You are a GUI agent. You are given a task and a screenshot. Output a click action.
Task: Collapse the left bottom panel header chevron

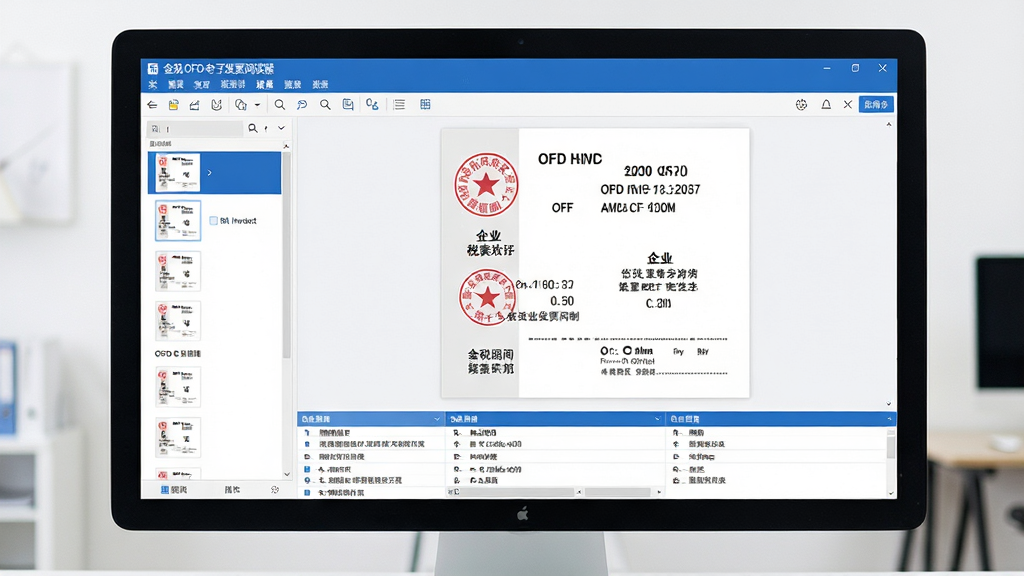click(x=437, y=419)
